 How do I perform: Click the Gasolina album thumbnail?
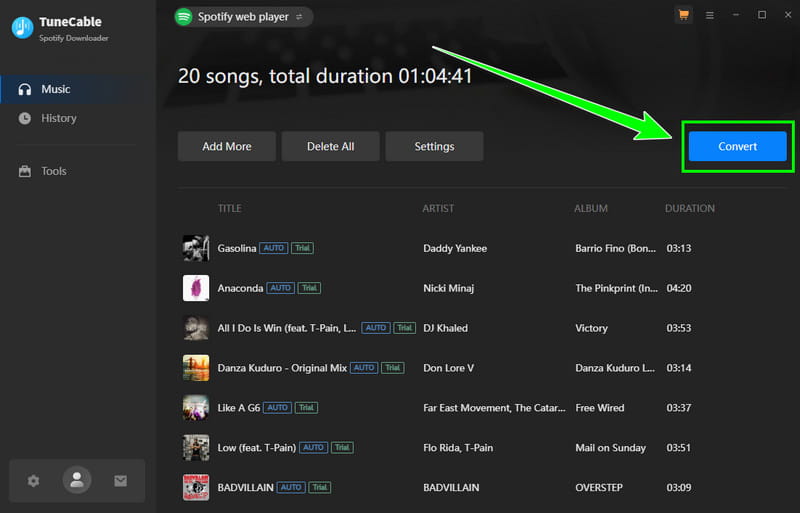(x=196, y=248)
